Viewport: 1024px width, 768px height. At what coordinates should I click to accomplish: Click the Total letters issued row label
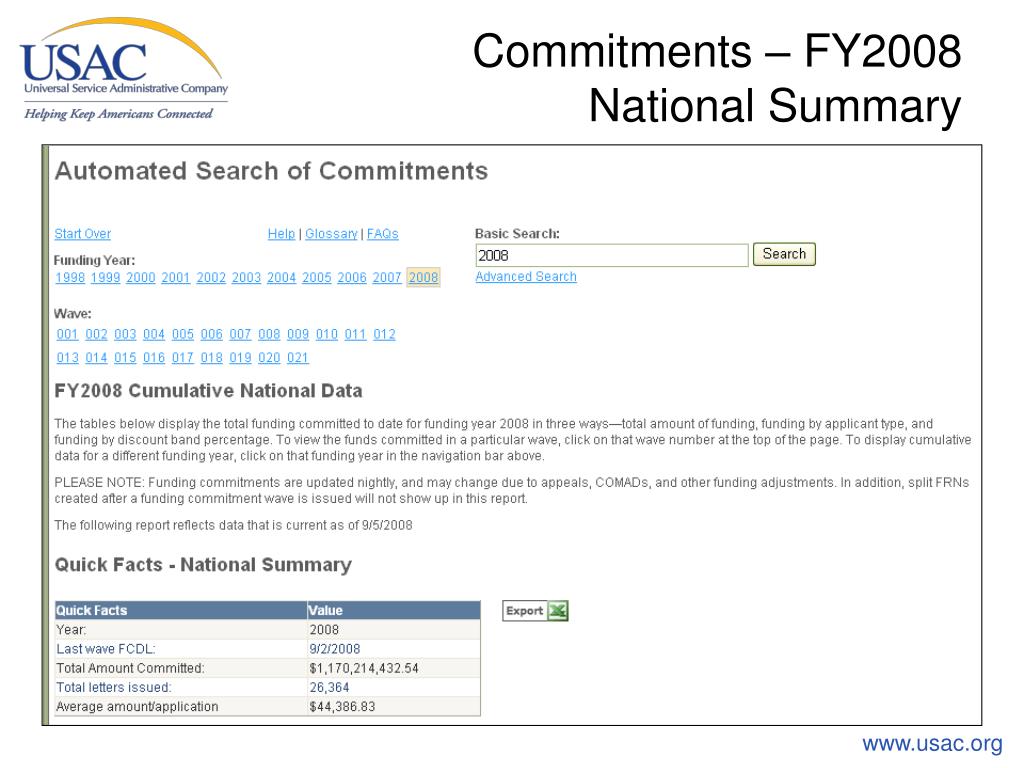point(114,688)
